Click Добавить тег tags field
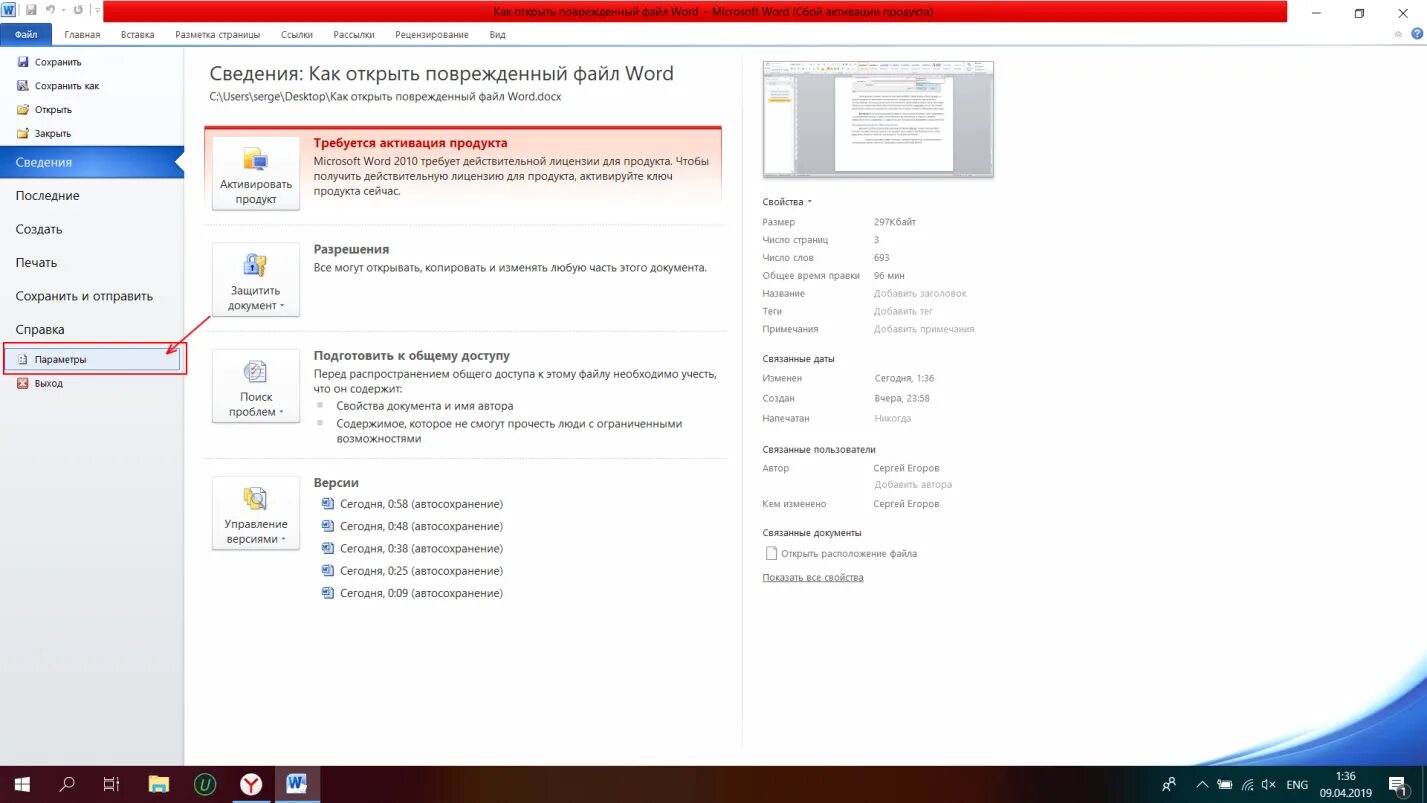This screenshot has width=1427, height=803. pyautogui.click(x=903, y=311)
